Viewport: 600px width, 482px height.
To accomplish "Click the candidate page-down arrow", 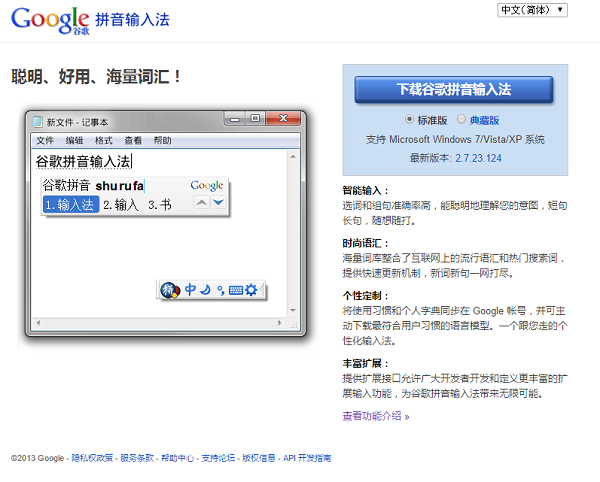I will [218, 202].
